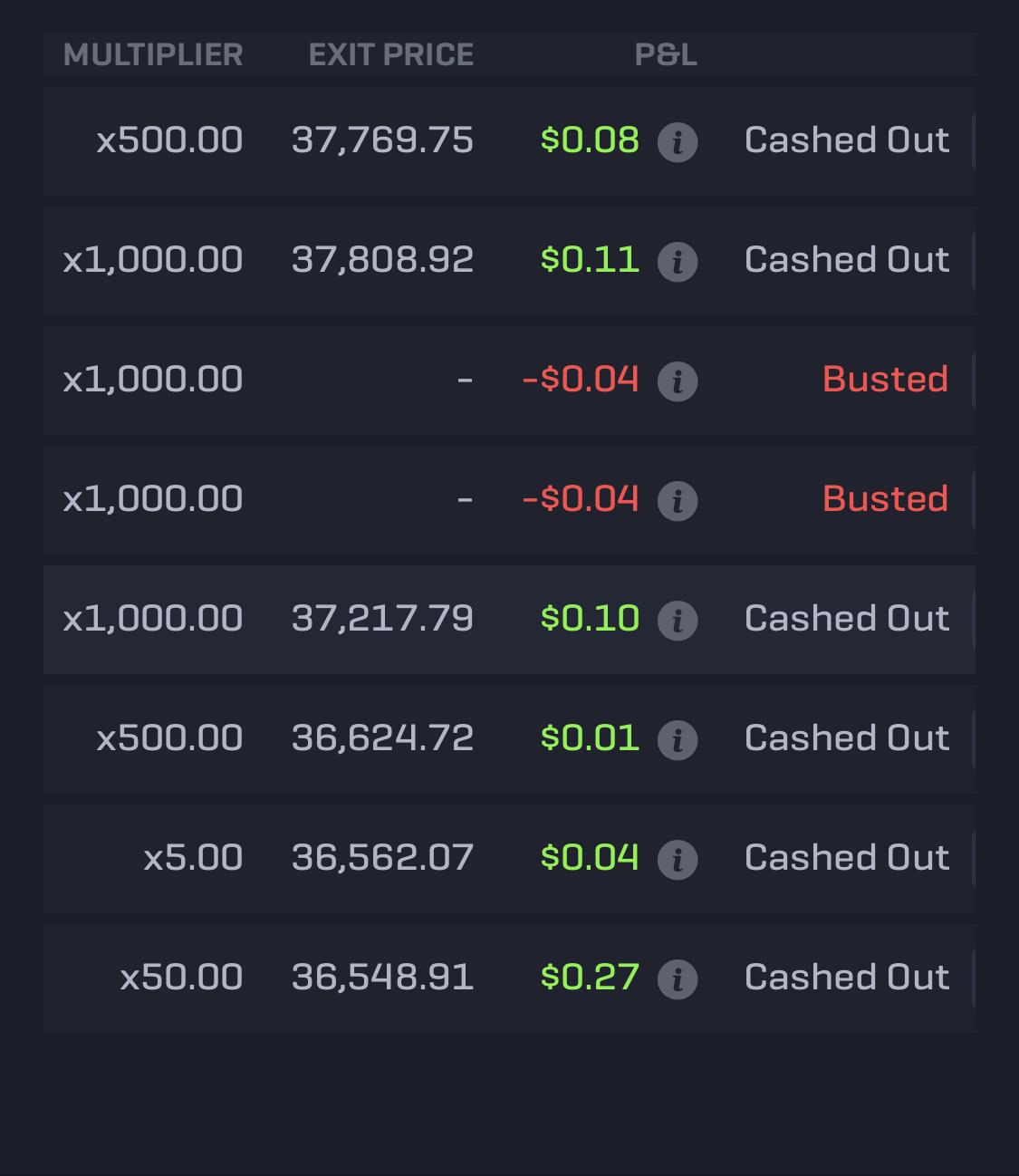Select exit price 36,562.07
The image size is (1019, 1176).
click(382, 858)
